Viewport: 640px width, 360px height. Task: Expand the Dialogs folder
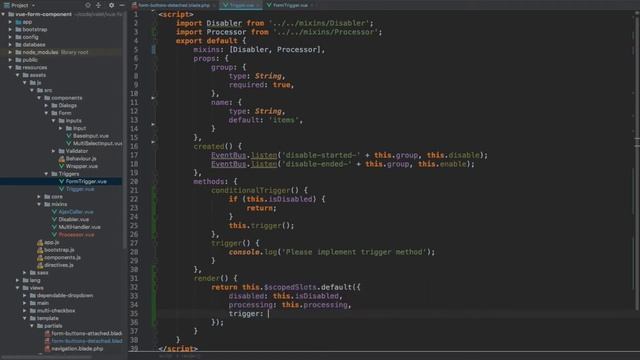pos(47,105)
